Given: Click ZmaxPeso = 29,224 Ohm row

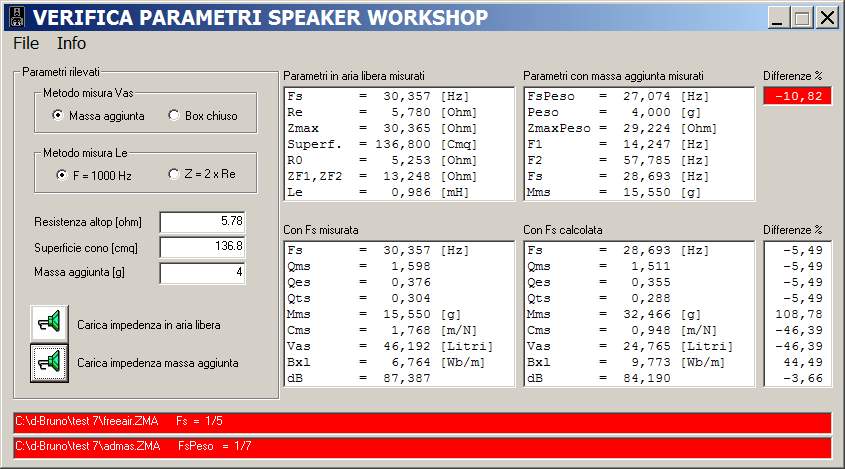Looking at the screenshot, I should coord(622,128).
